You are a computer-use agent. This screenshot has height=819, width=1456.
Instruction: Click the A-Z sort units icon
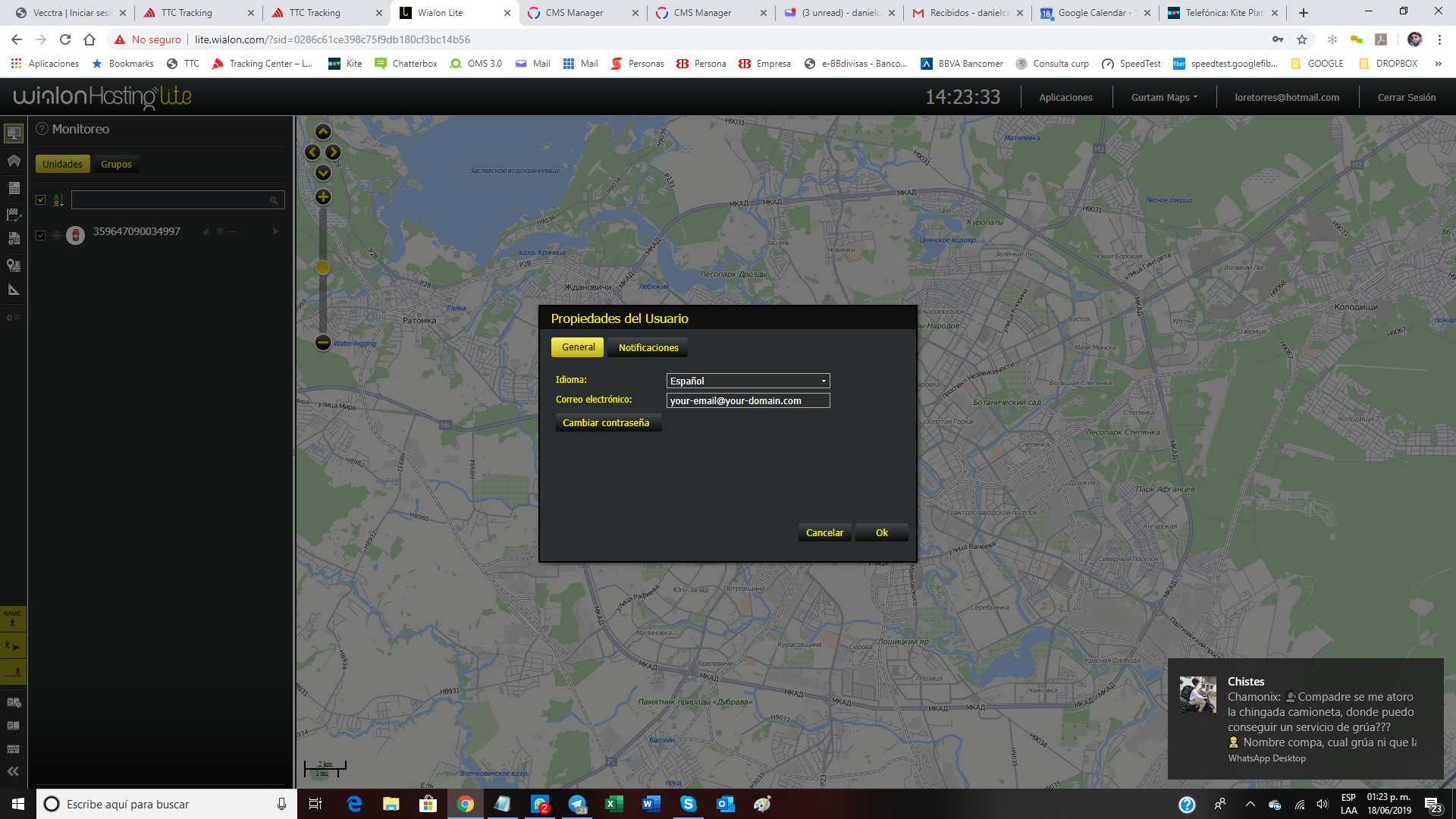click(58, 200)
